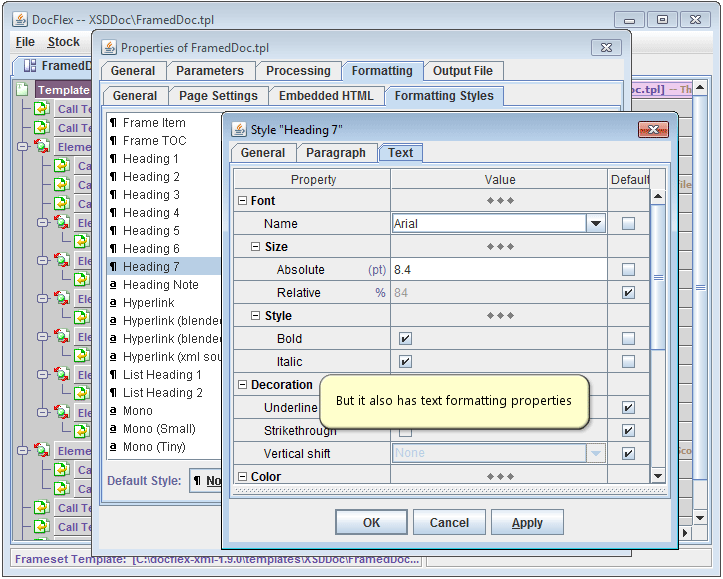
Task: Click the OK button
Action: pos(371,522)
